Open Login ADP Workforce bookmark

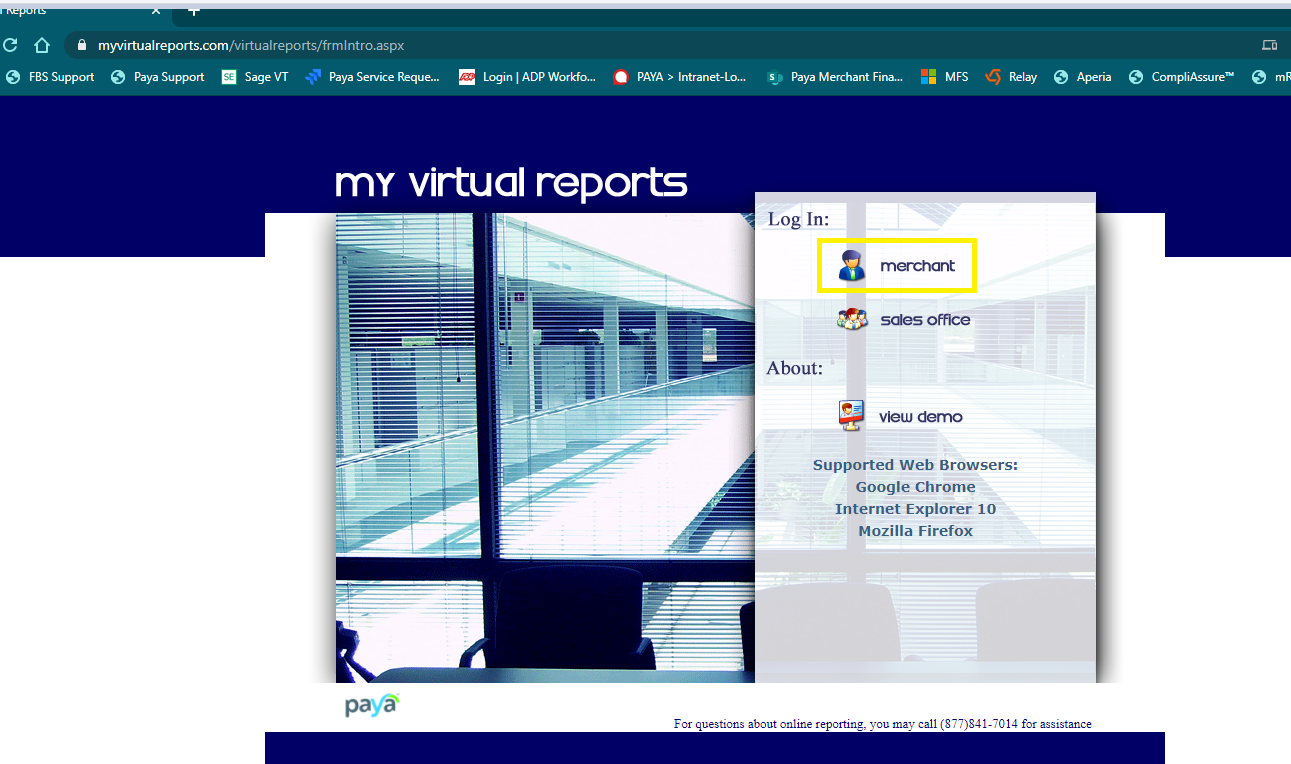(527, 77)
